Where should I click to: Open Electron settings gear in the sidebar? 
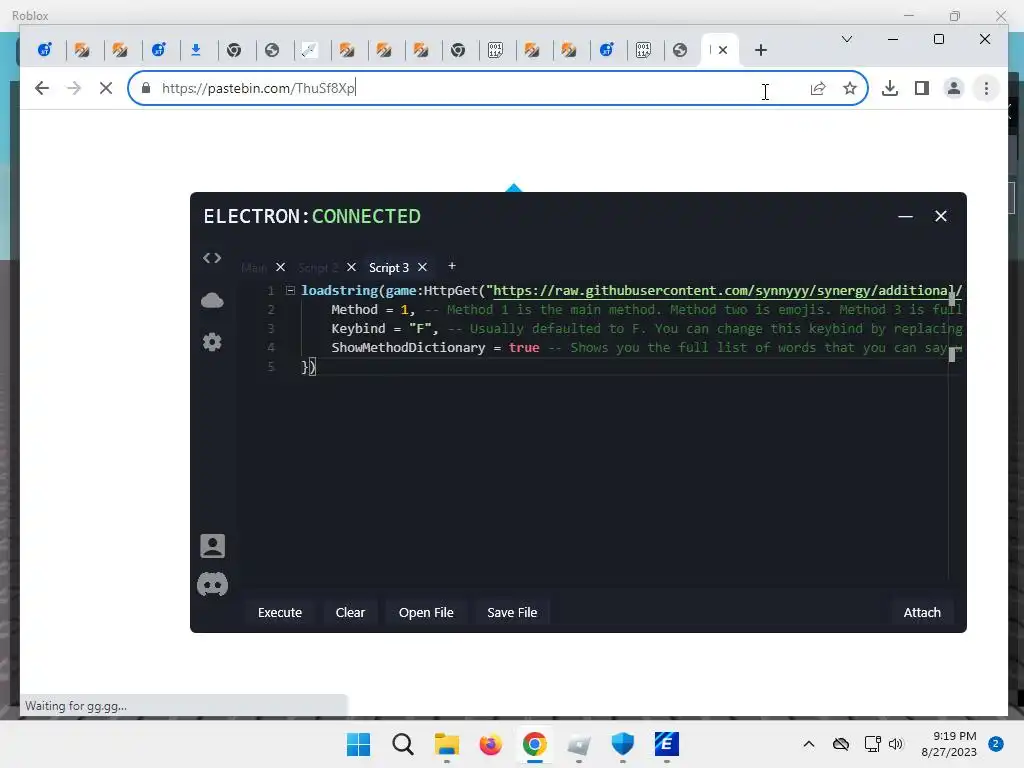click(212, 342)
